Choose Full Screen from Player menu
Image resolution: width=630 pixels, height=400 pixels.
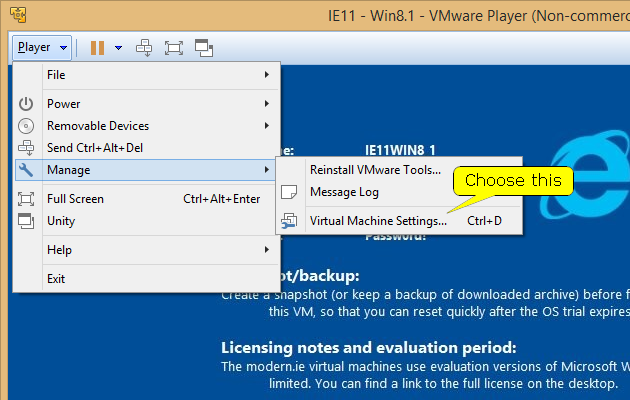click(147, 199)
